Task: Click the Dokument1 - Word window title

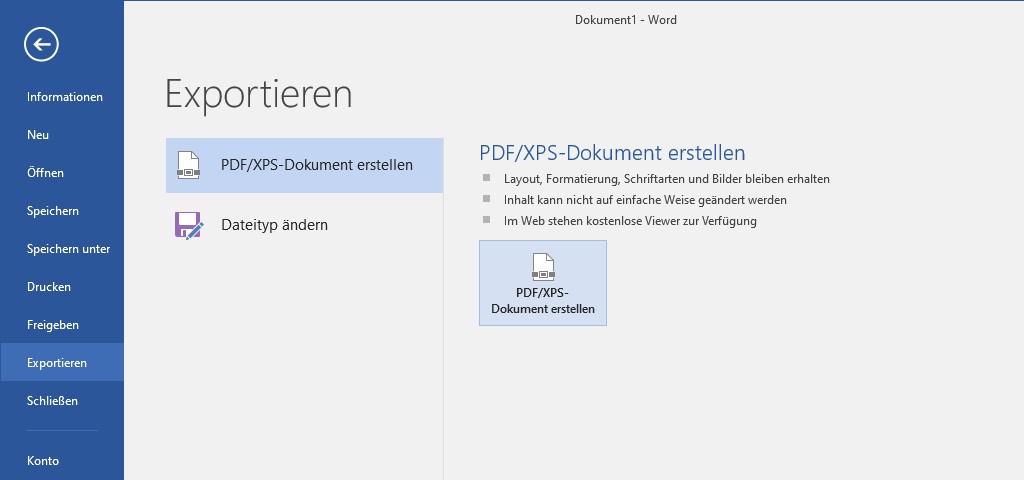Action: click(625, 20)
